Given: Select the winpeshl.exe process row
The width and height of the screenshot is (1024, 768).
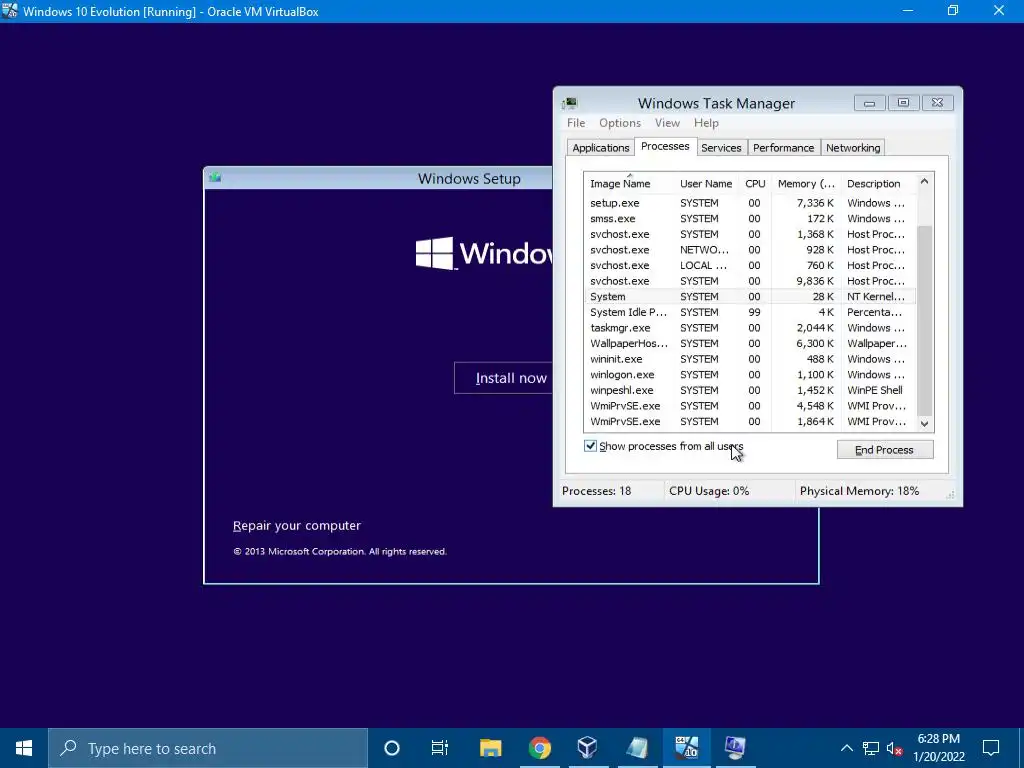Looking at the screenshot, I should pos(750,391).
